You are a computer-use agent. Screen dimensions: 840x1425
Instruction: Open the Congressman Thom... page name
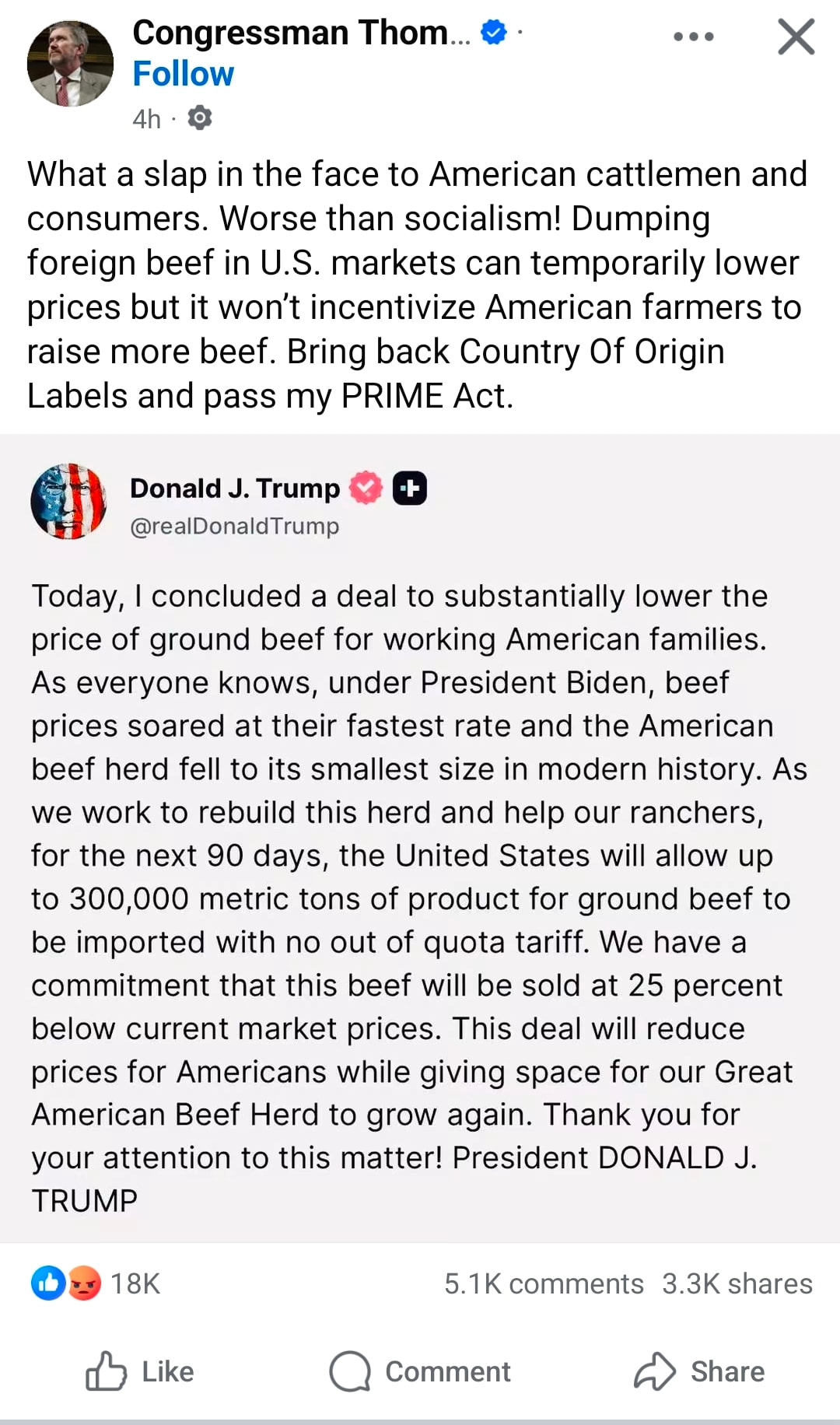(x=302, y=33)
